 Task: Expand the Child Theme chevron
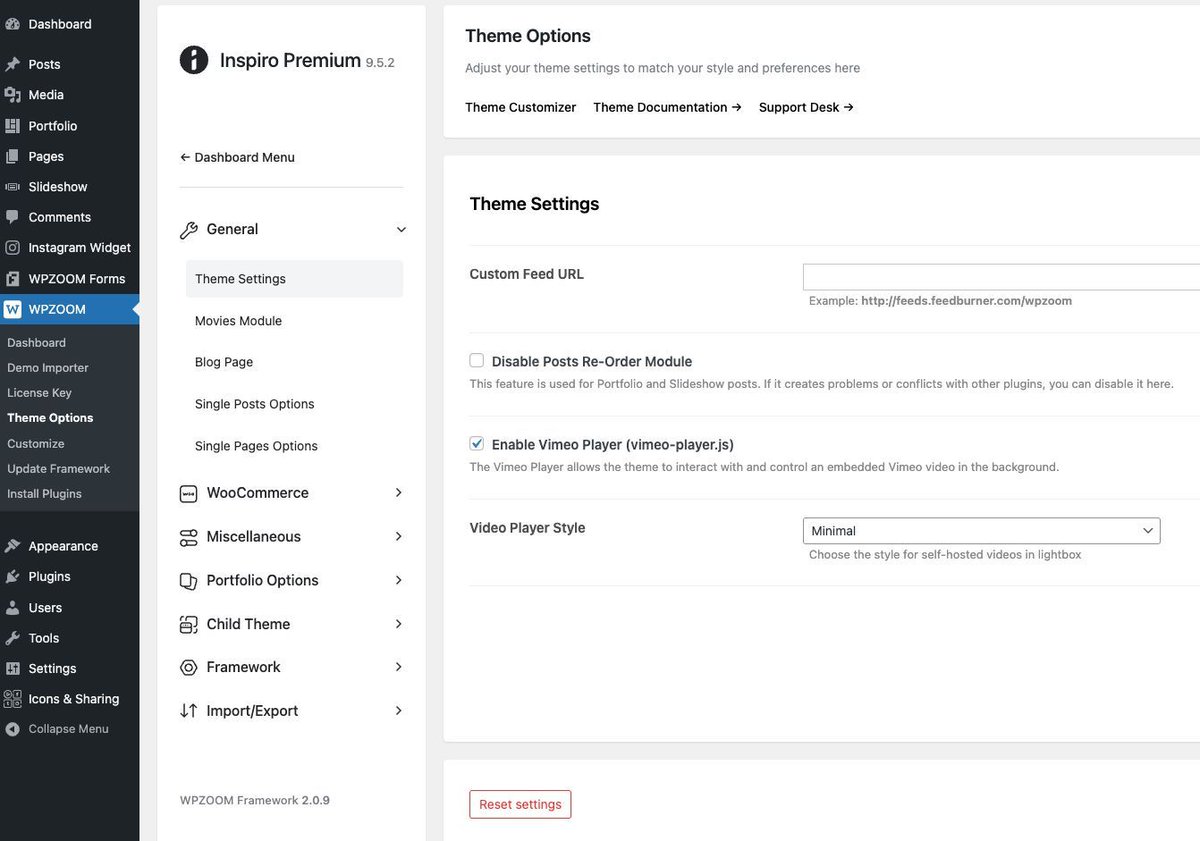click(398, 624)
